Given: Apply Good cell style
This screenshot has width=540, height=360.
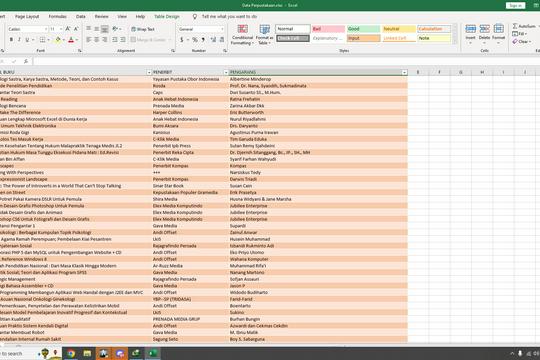Looking at the screenshot, I should click(363, 29).
